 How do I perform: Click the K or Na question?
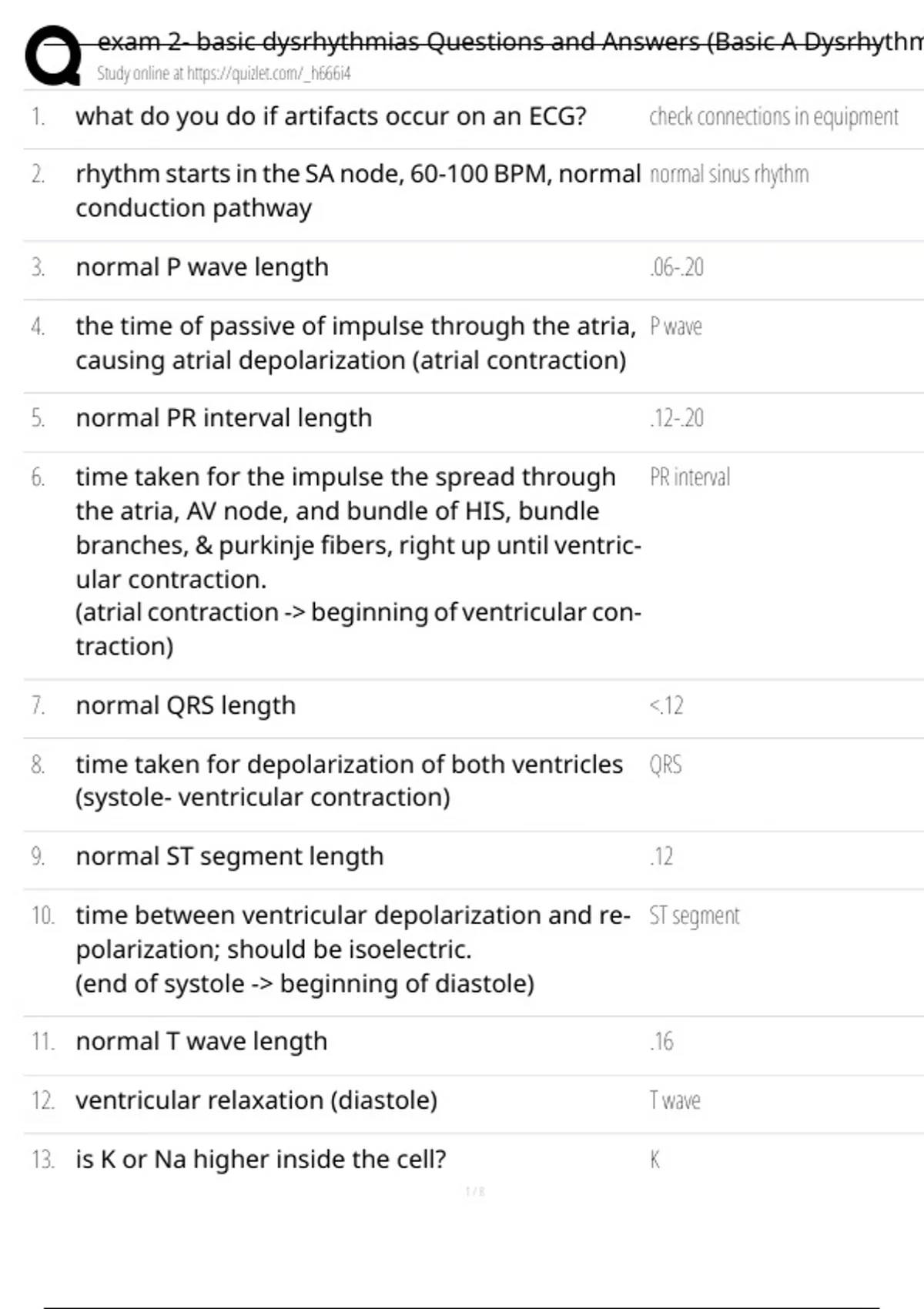pyautogui.click(x=260, y=1159)
